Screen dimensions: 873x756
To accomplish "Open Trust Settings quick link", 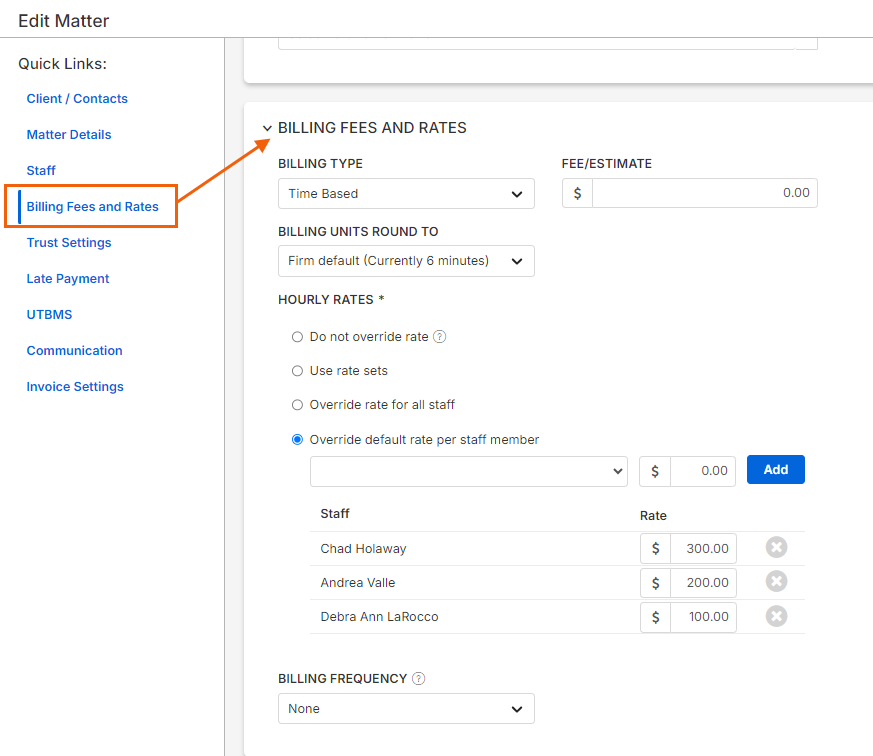I will (x=69, y=243).
